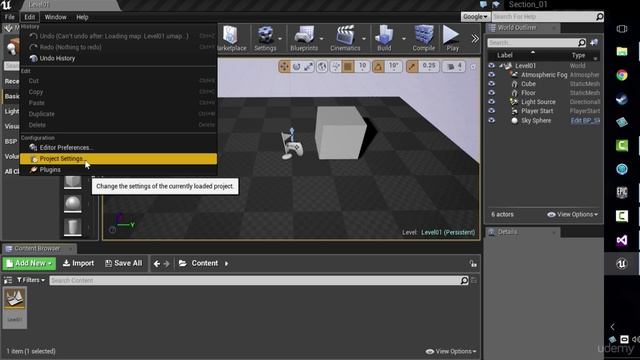Go back in Content Browser history

157,264
